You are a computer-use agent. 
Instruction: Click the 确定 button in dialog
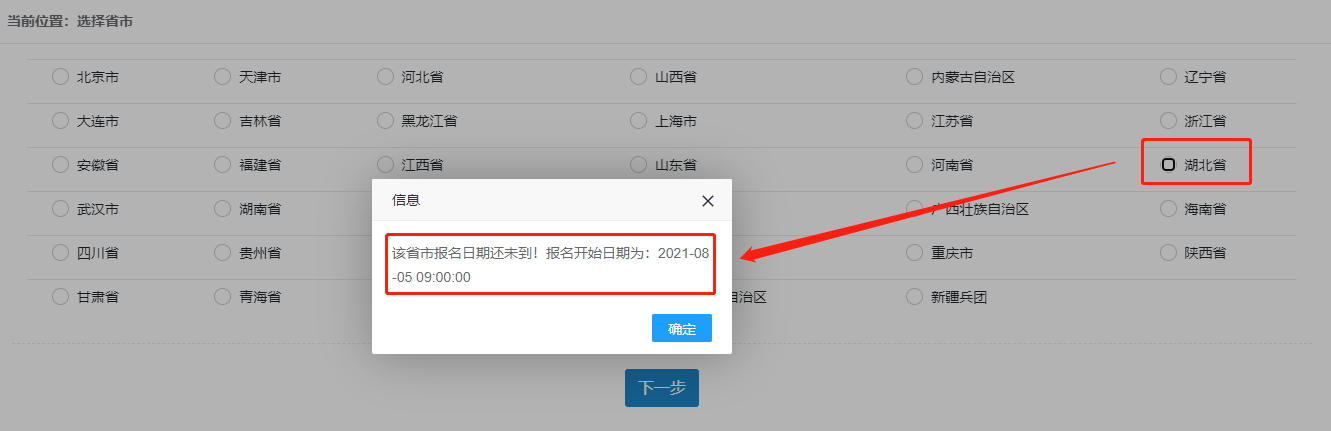(x=682, y=328)
